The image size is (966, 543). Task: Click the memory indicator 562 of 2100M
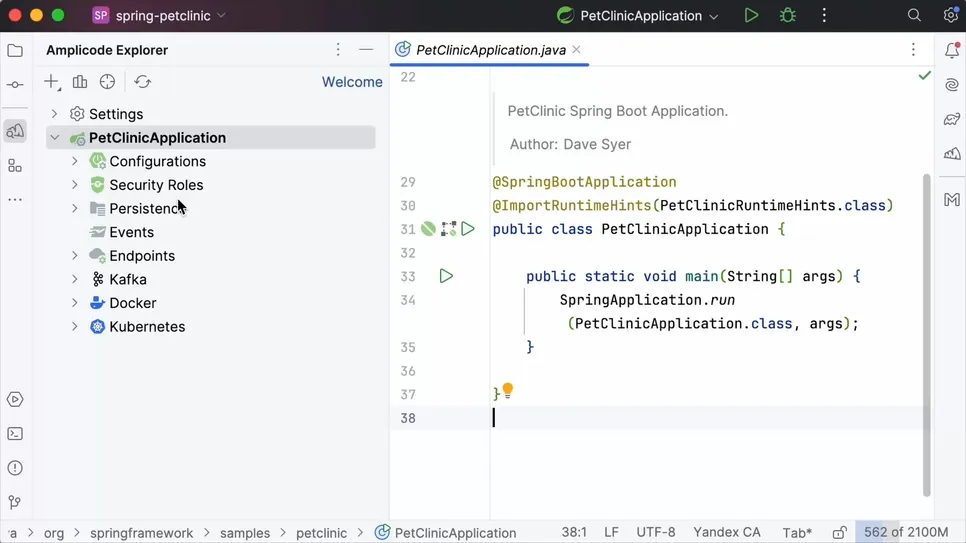pyautogui.click(x=906, y=532)
